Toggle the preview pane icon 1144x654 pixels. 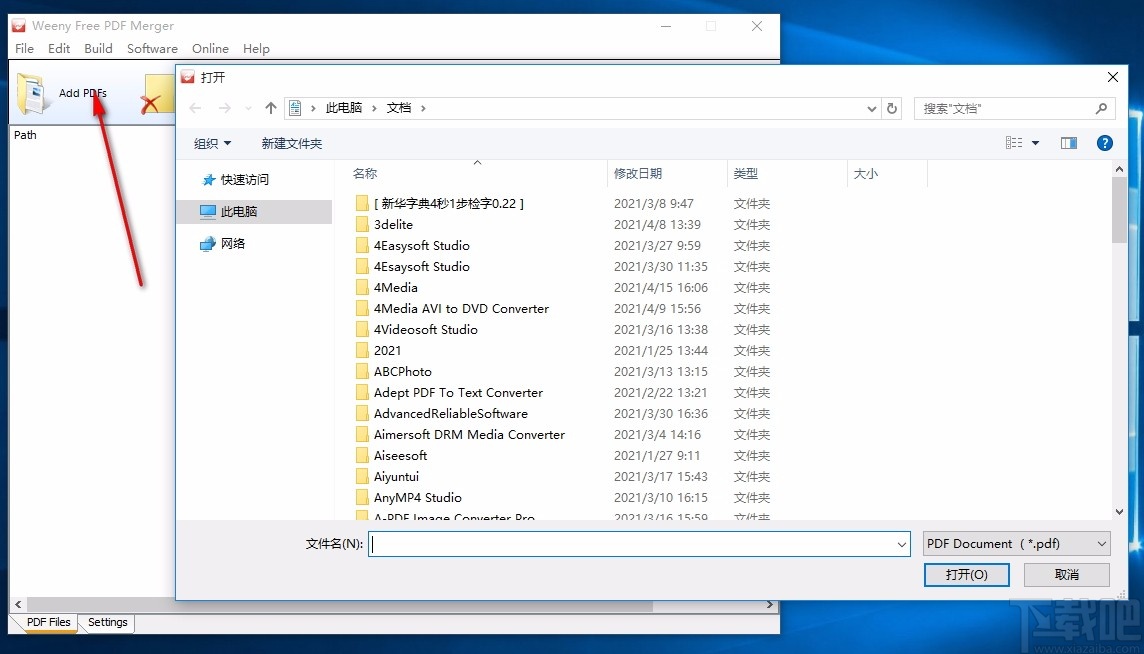click(1068, 143)
